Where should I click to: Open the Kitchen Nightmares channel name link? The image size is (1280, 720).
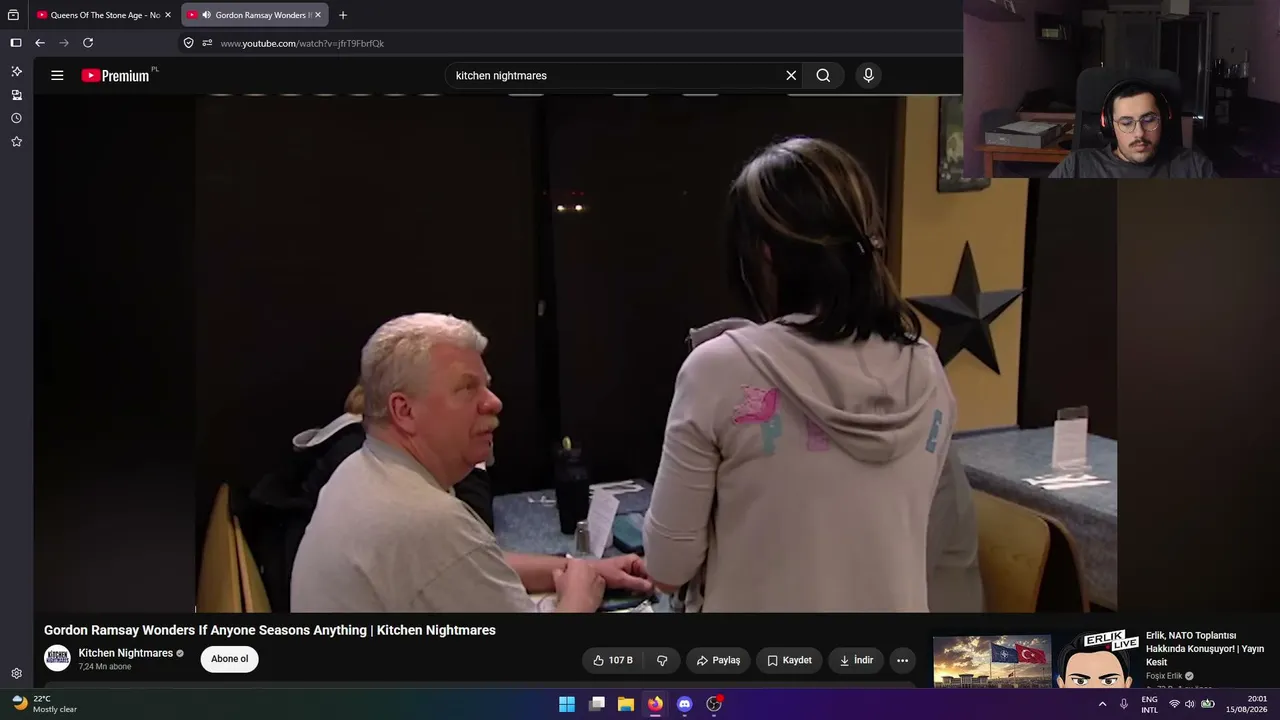tap(126, 653)
